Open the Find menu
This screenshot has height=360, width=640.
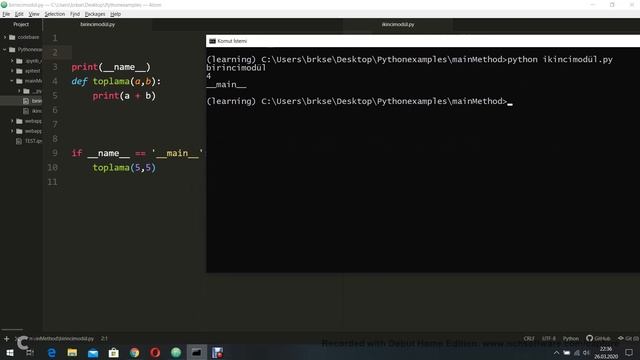click(75, 14)
